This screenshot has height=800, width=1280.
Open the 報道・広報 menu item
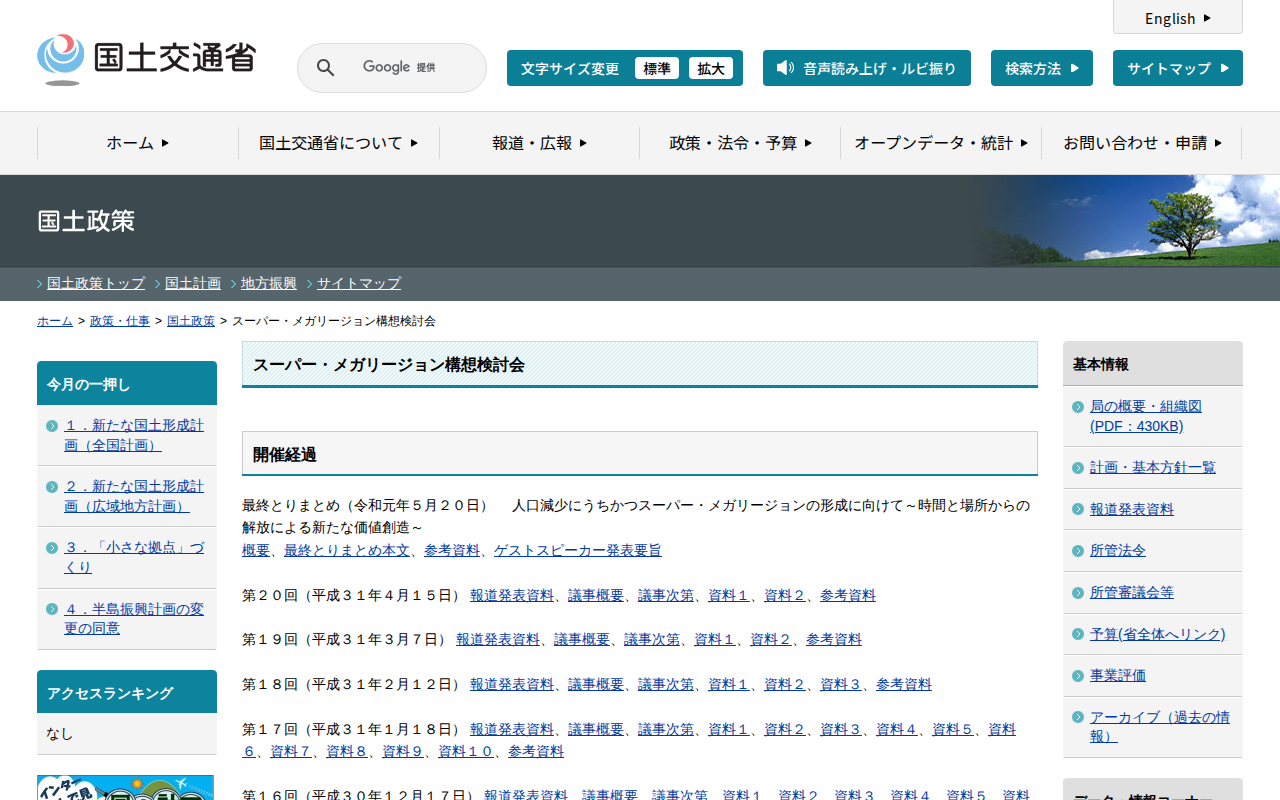(x=539, y=143)
